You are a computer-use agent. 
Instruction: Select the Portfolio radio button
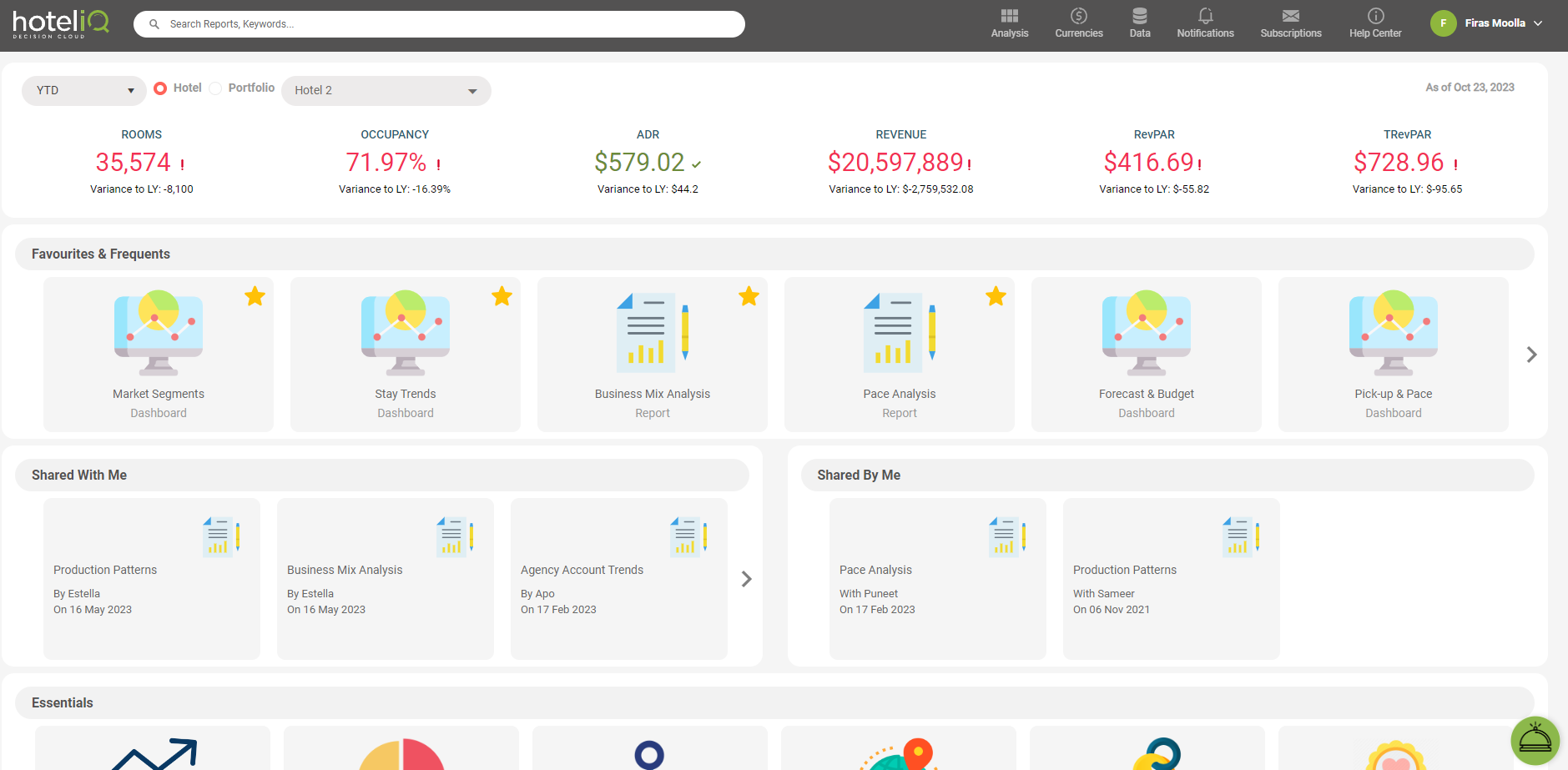coord(215,88)
